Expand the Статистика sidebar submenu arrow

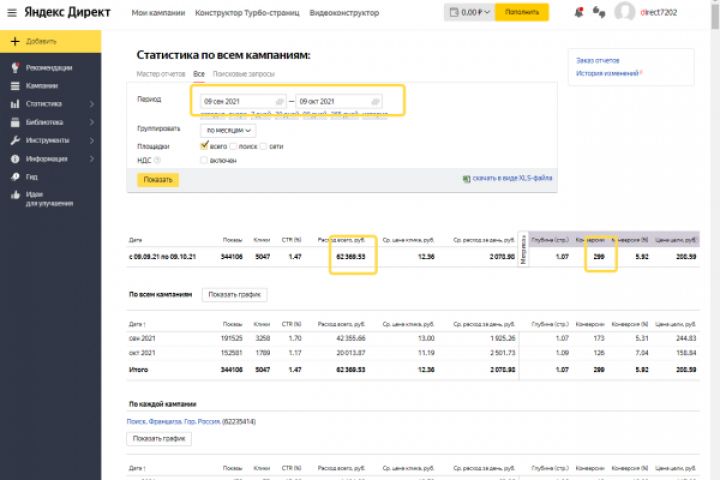(91, 104)
